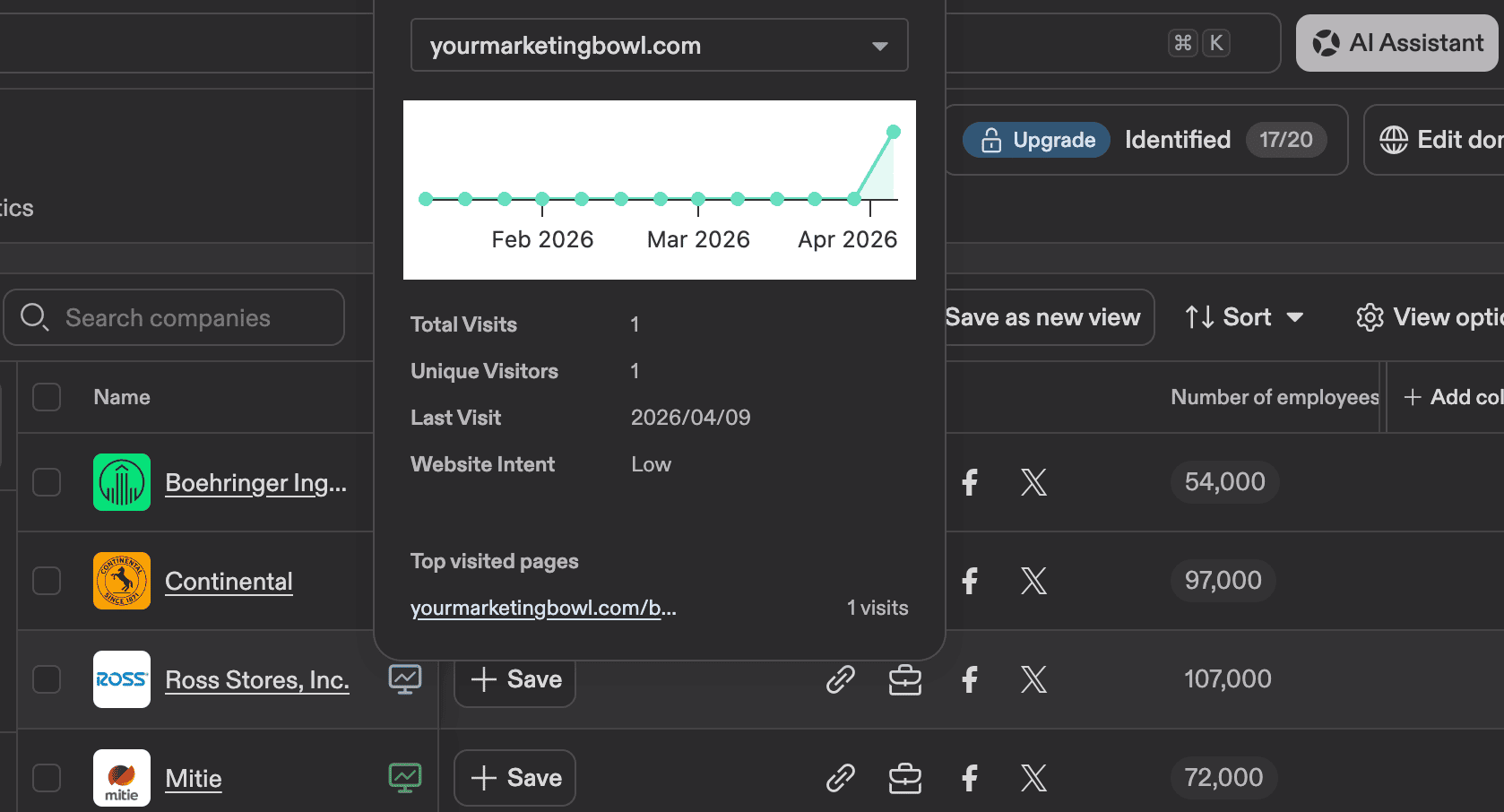
Task: Click the briefcase icon in Ross Stores' row
Action: tap(904, 679)
